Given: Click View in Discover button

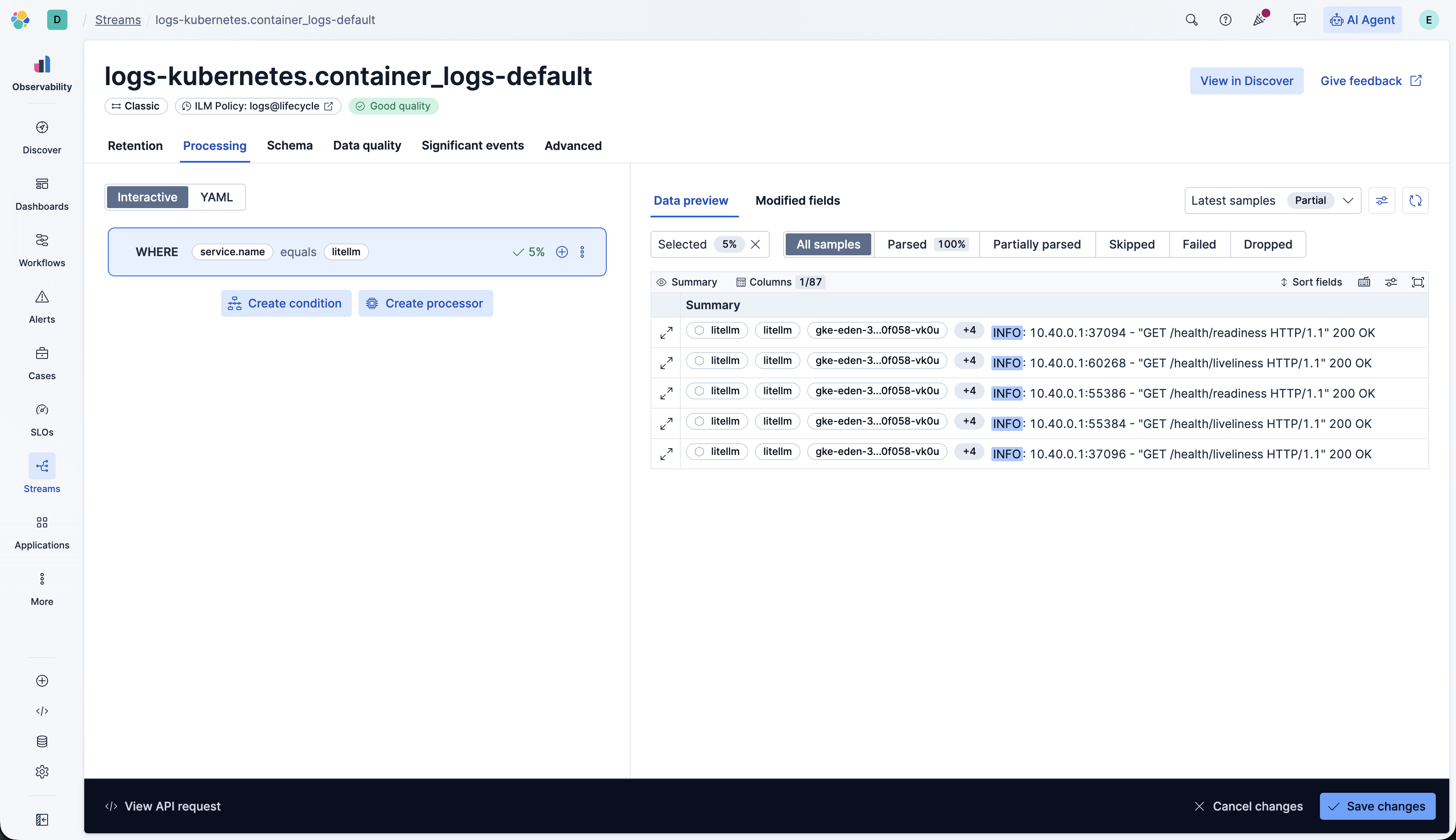Looking at the screenshot, I should pyautogui.click(x=1247, y=81).
